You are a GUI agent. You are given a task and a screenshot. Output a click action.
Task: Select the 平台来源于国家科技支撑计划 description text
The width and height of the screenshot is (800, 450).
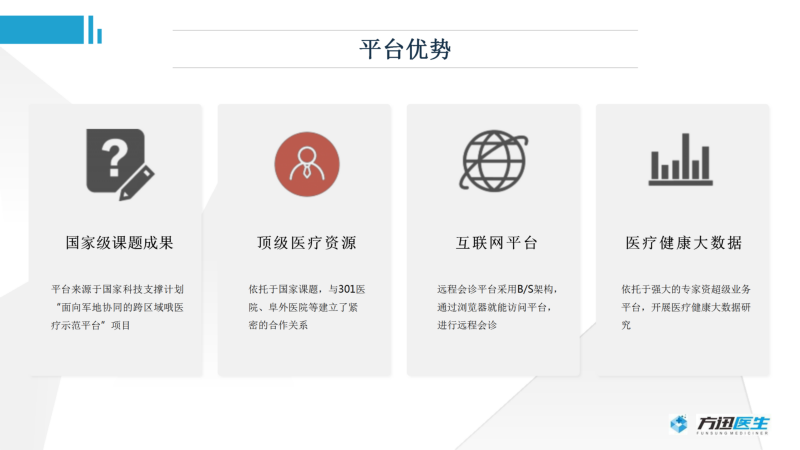[x=117, y=307]
